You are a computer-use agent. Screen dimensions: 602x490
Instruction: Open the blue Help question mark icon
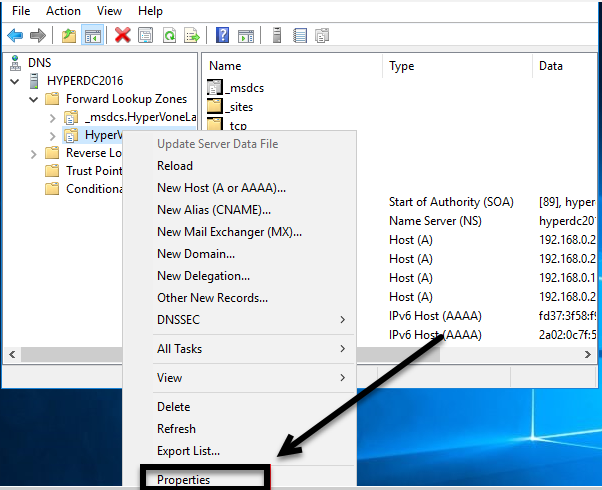tap(222, 35)
